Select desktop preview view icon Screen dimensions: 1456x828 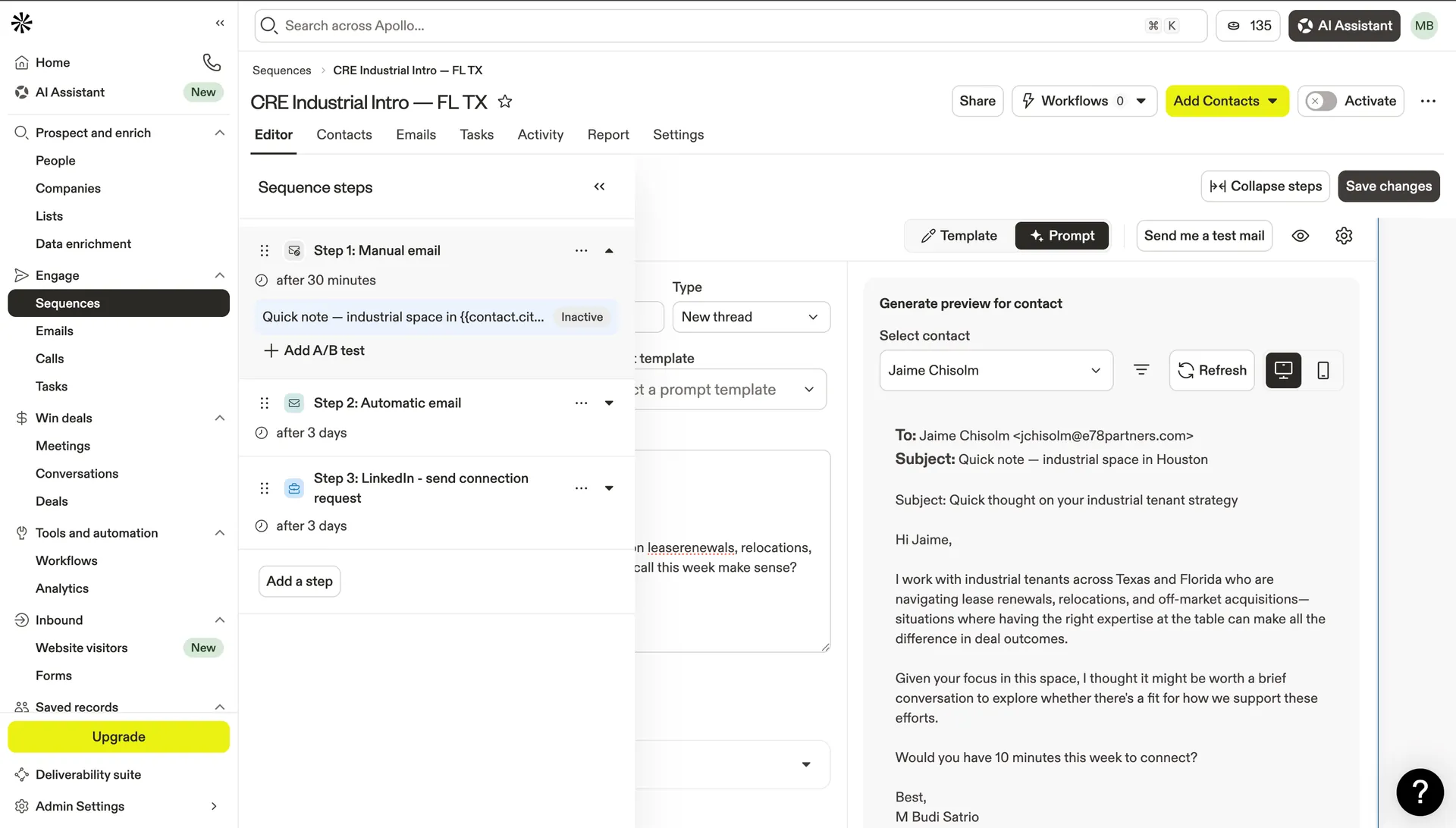(x=1283, y=370)
